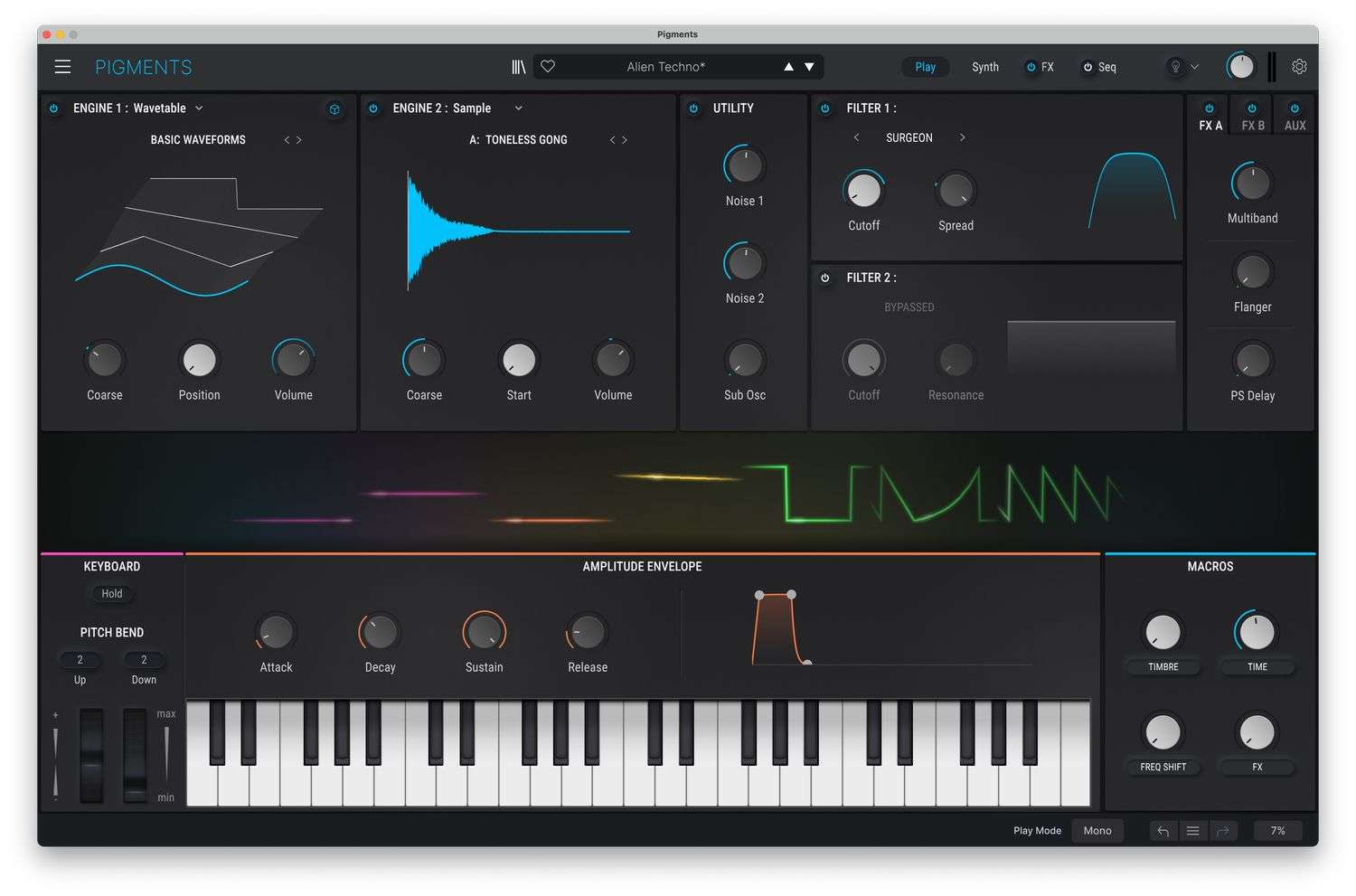
Task: Toggle Utility engine power button
Action: point(693,108)
